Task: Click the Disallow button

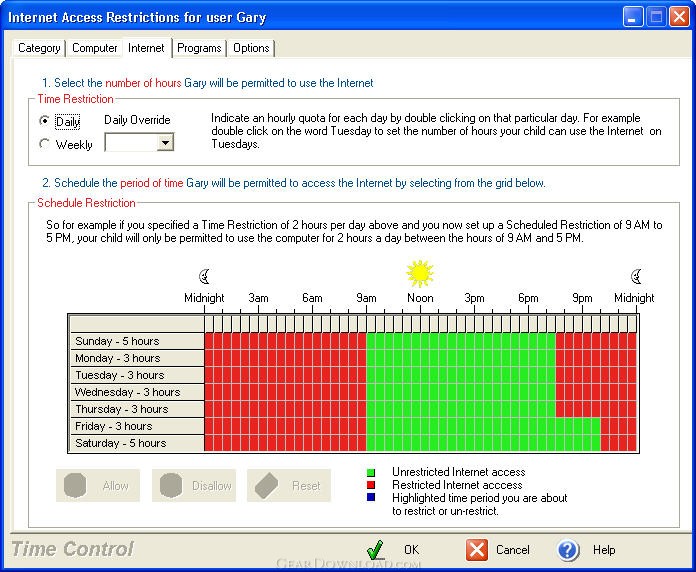Action: point(194,485)
